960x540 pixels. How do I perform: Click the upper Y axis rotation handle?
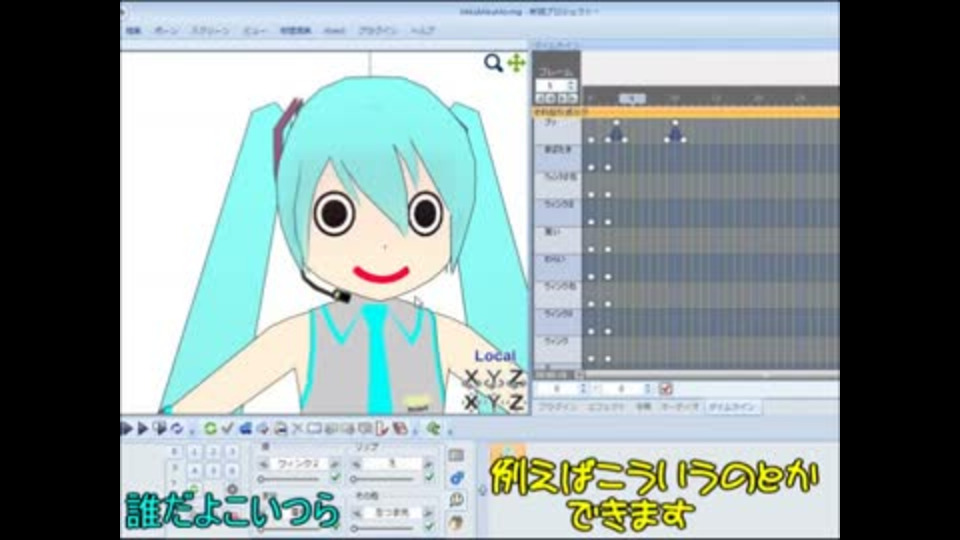point(493,380)
